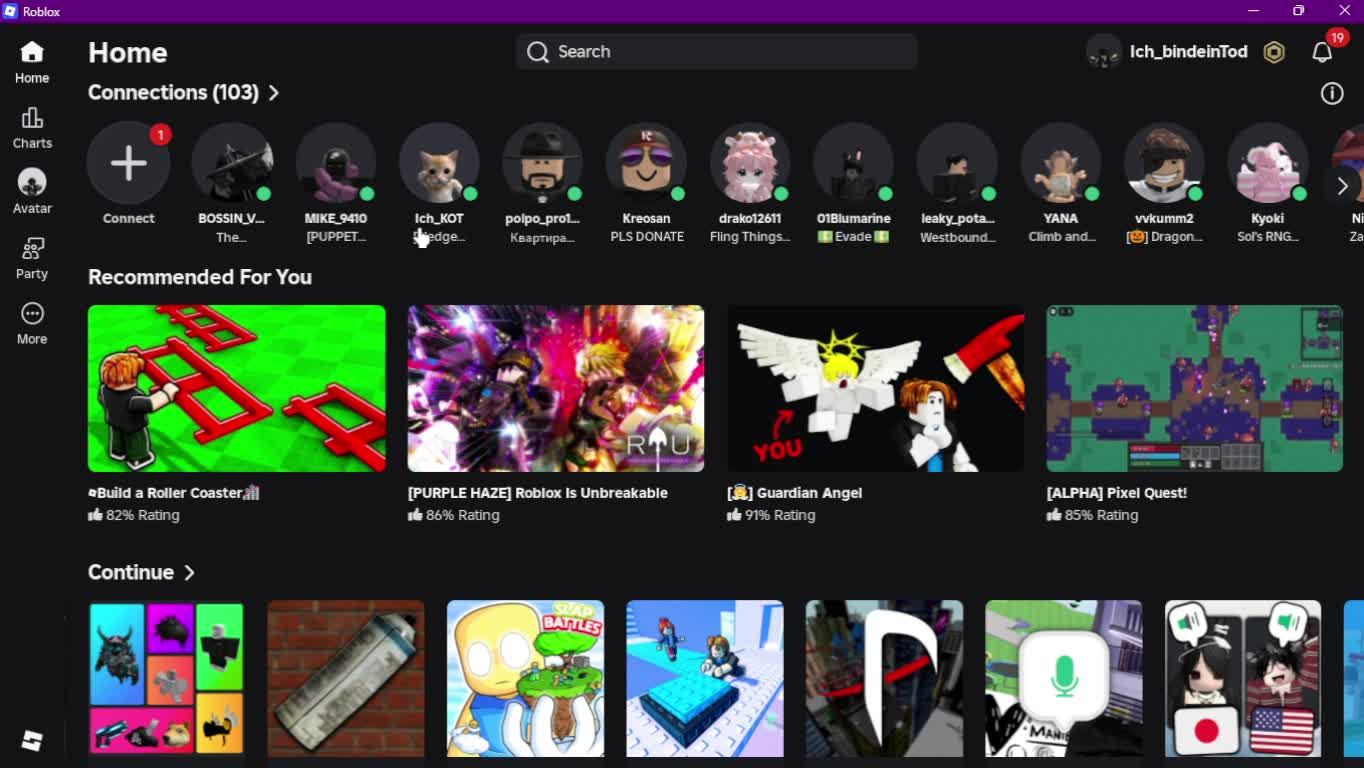Open profile avatar next to Ich_bindeinTod
The image size is (1364, 768).
(x=1104, y=52)
